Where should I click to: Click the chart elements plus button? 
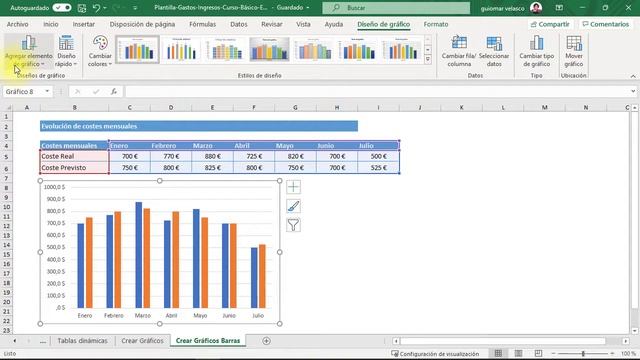(293, 187)
